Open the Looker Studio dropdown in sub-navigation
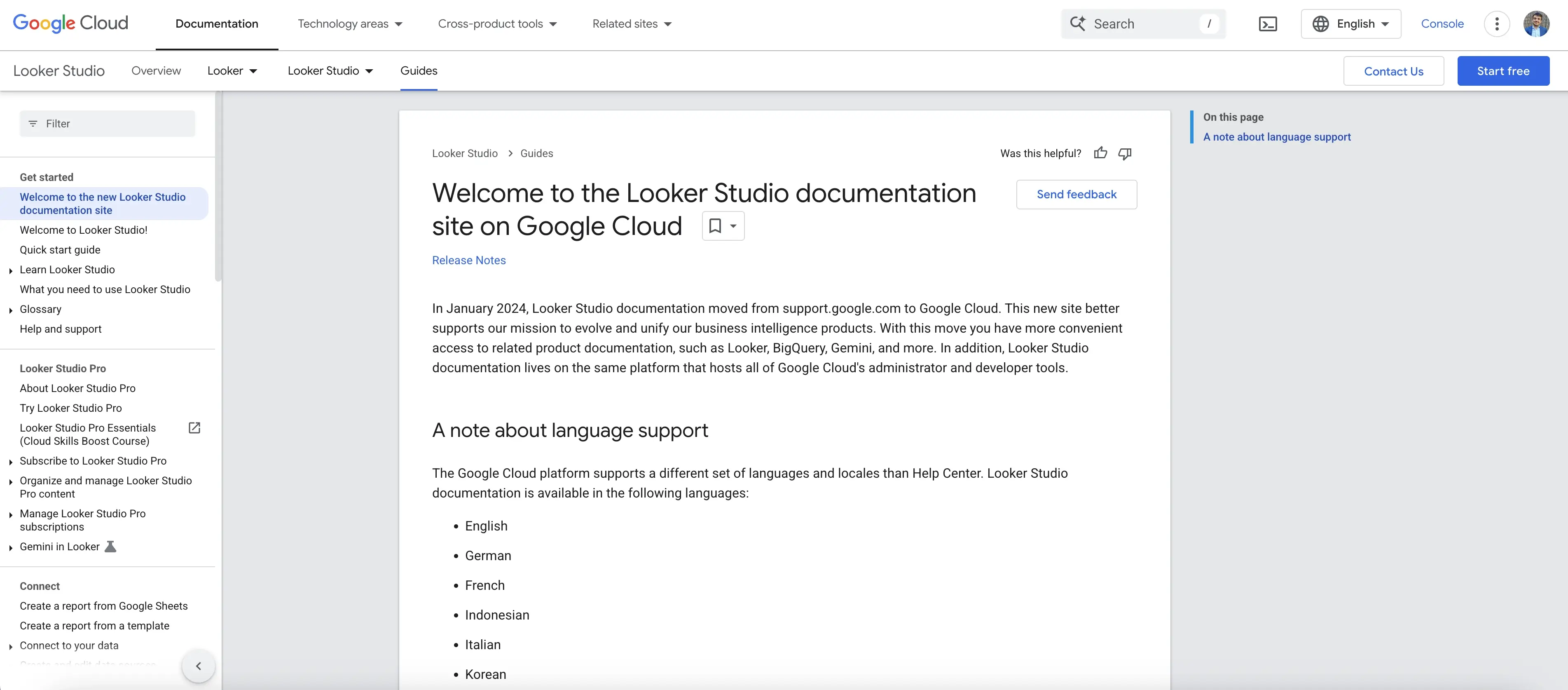Image resolution: width=1568 pixels, height=690 pixels. tap(330, 70)
